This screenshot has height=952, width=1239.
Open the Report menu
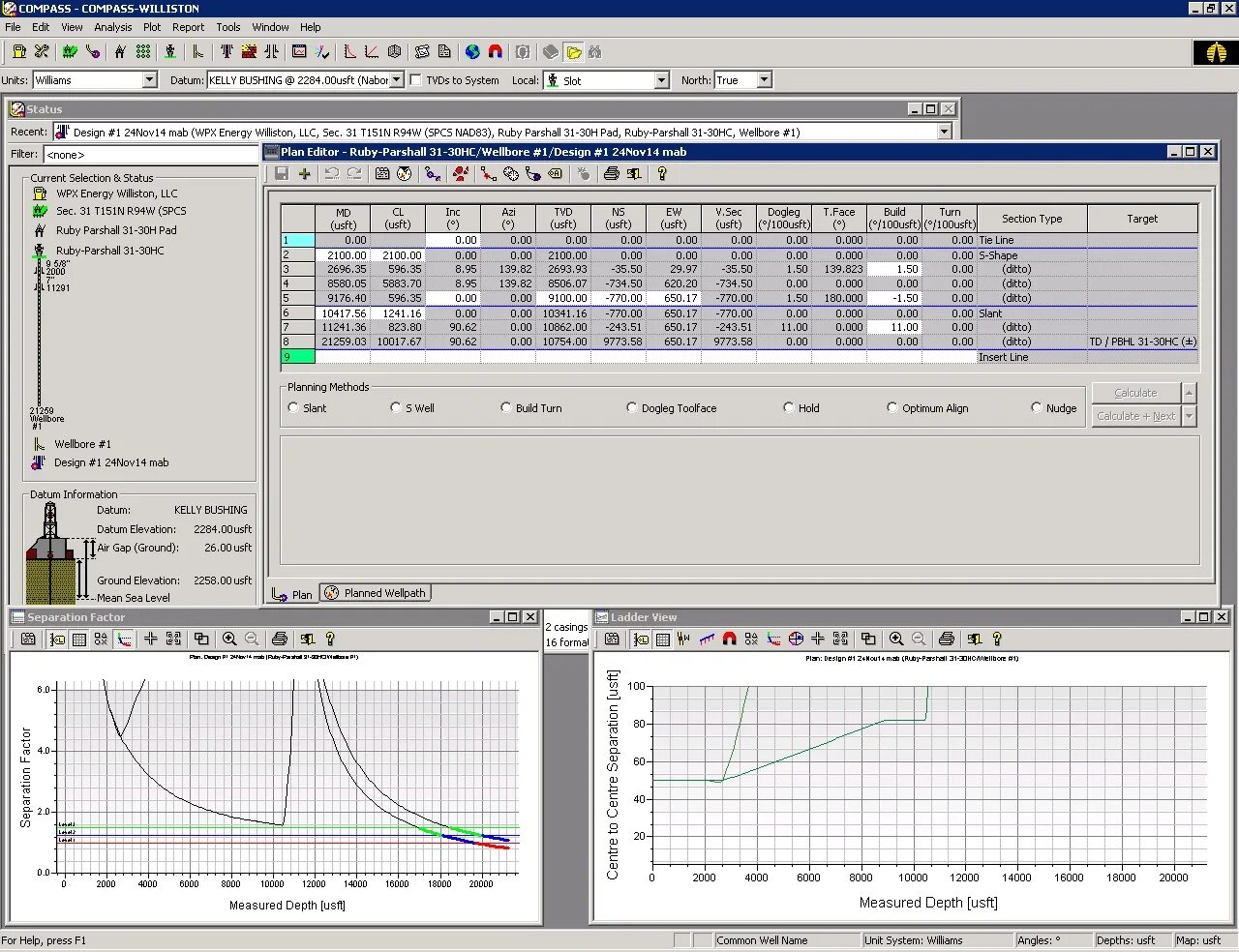189,27
